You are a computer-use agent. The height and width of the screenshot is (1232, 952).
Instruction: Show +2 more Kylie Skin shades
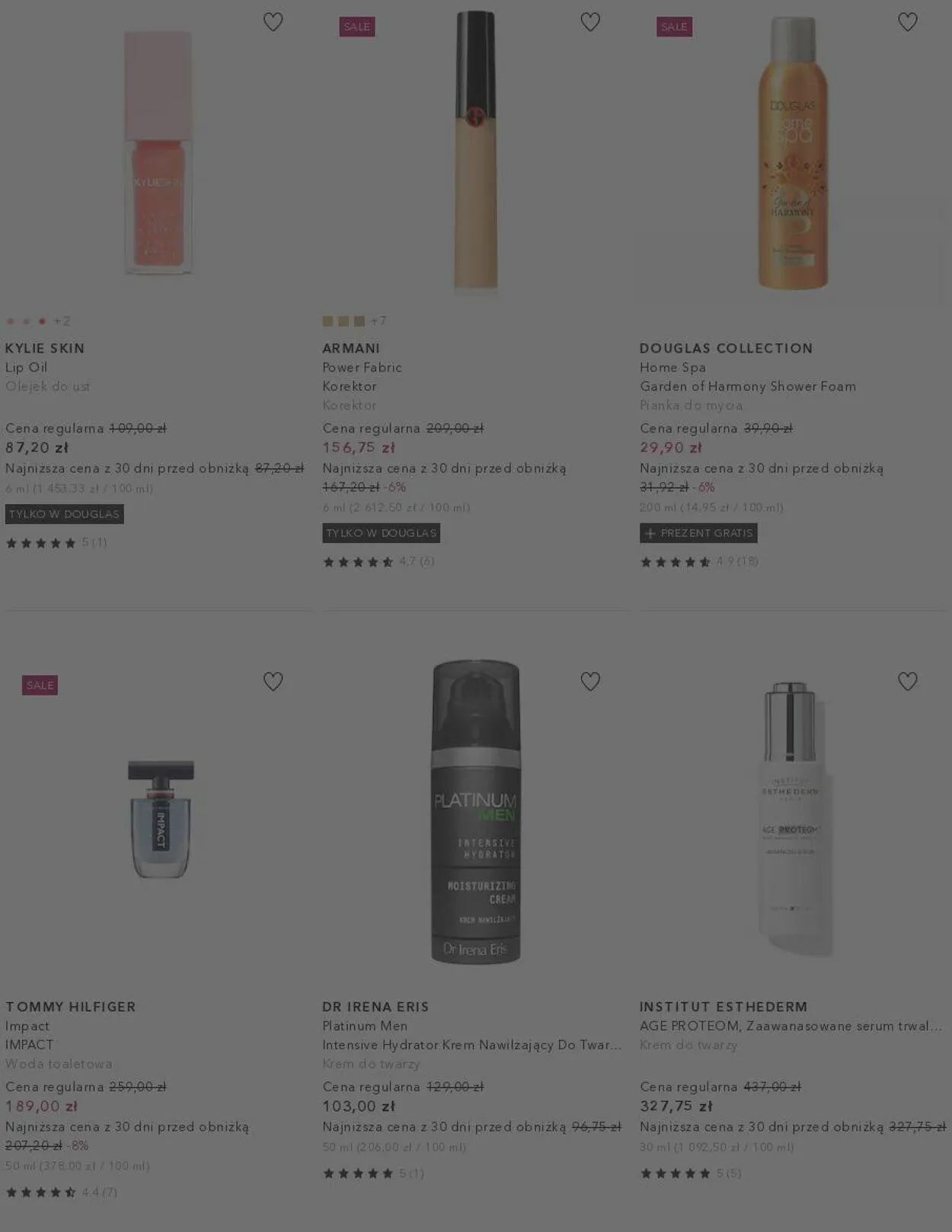point(62,321)
